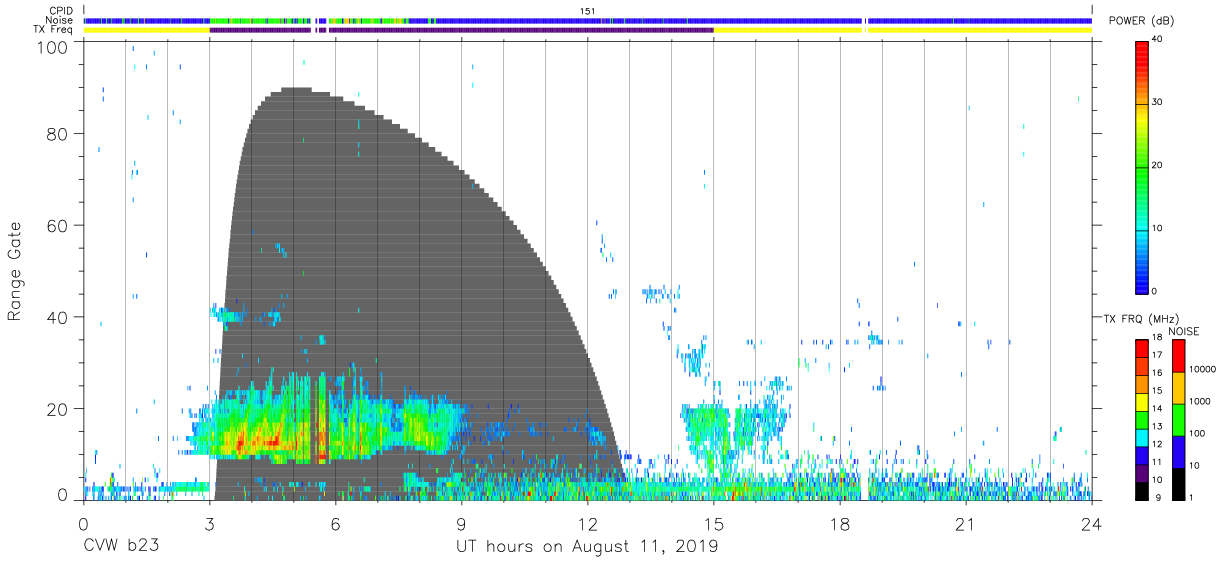Click the TX FRQ (MHz) color scale bar
This screenshot has height=567, width=1228.
point(1142,418)
